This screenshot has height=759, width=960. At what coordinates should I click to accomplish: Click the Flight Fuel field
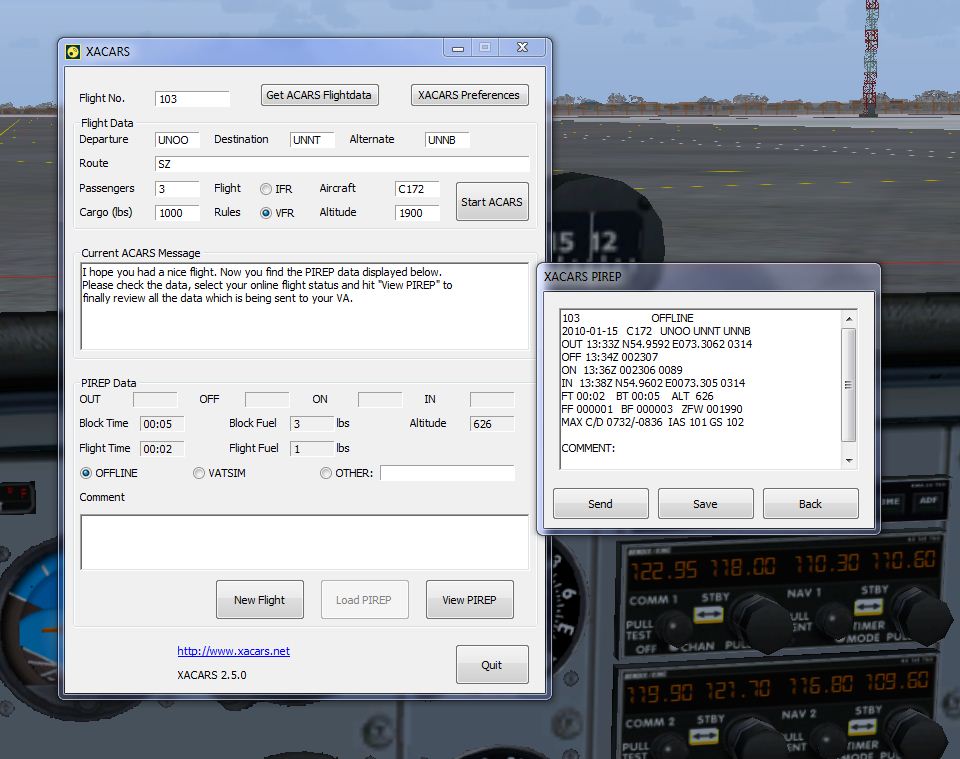312,449
